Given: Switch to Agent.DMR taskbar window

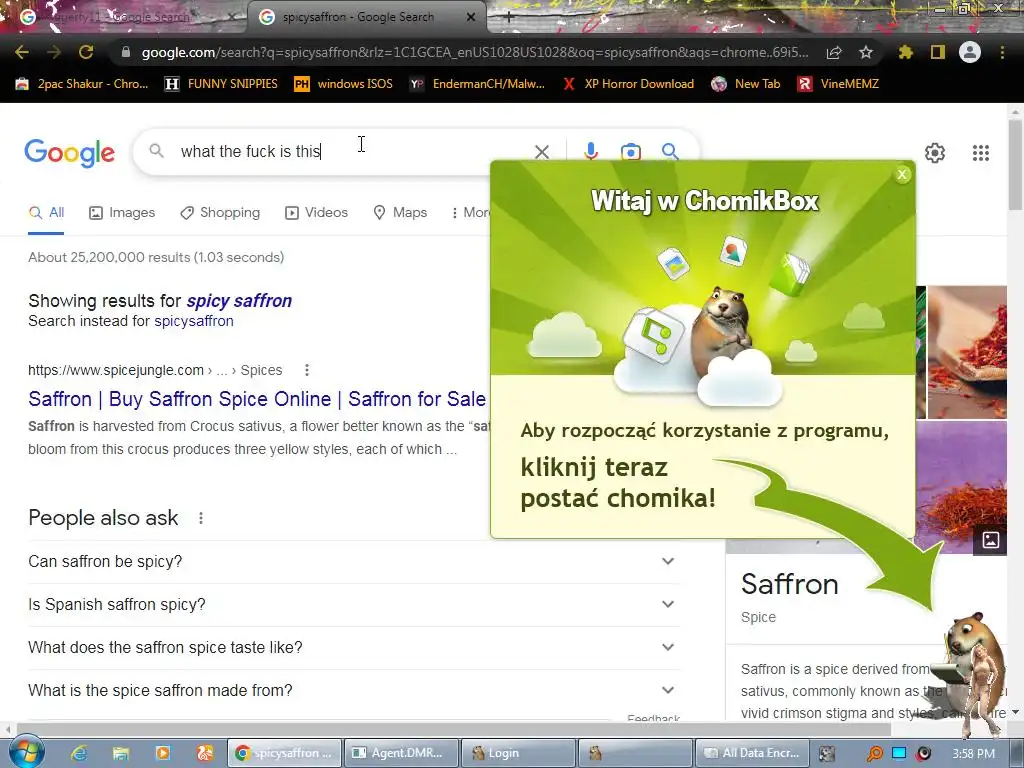Looking at the screenshot, I should 400,753.
